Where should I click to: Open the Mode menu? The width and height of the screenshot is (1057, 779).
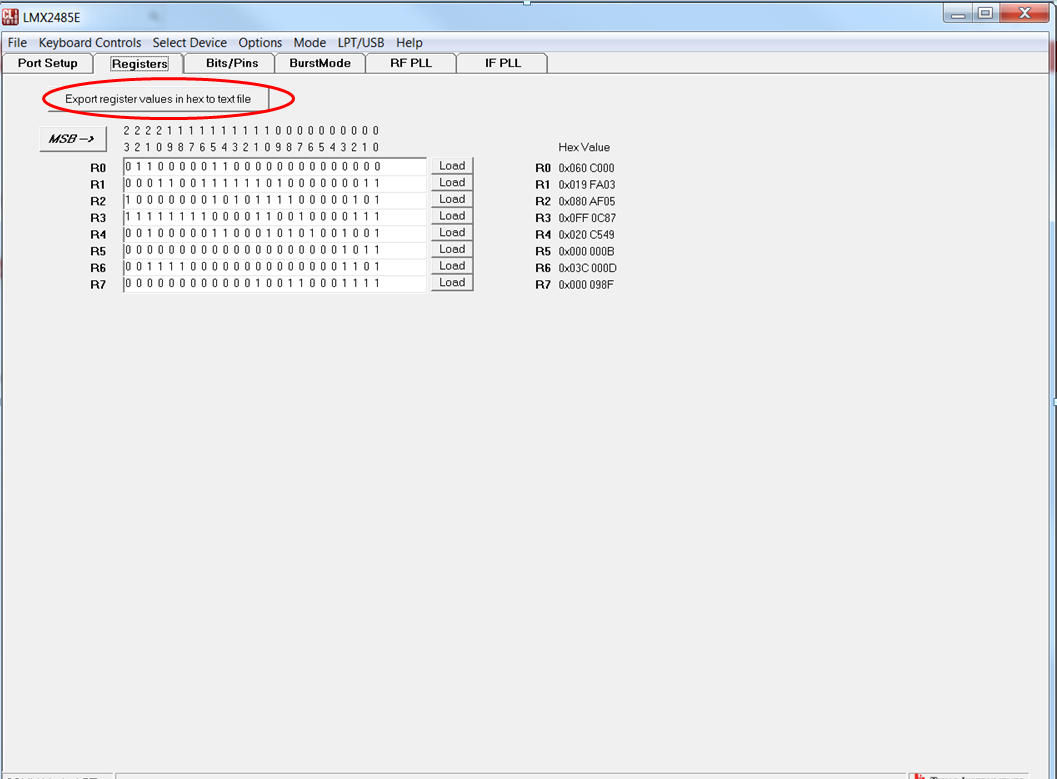pyautogui.click(x=309, y=42)
